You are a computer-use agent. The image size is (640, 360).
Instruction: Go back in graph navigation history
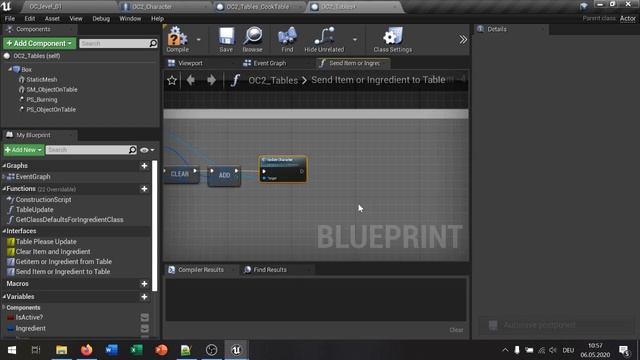[191, 80]
